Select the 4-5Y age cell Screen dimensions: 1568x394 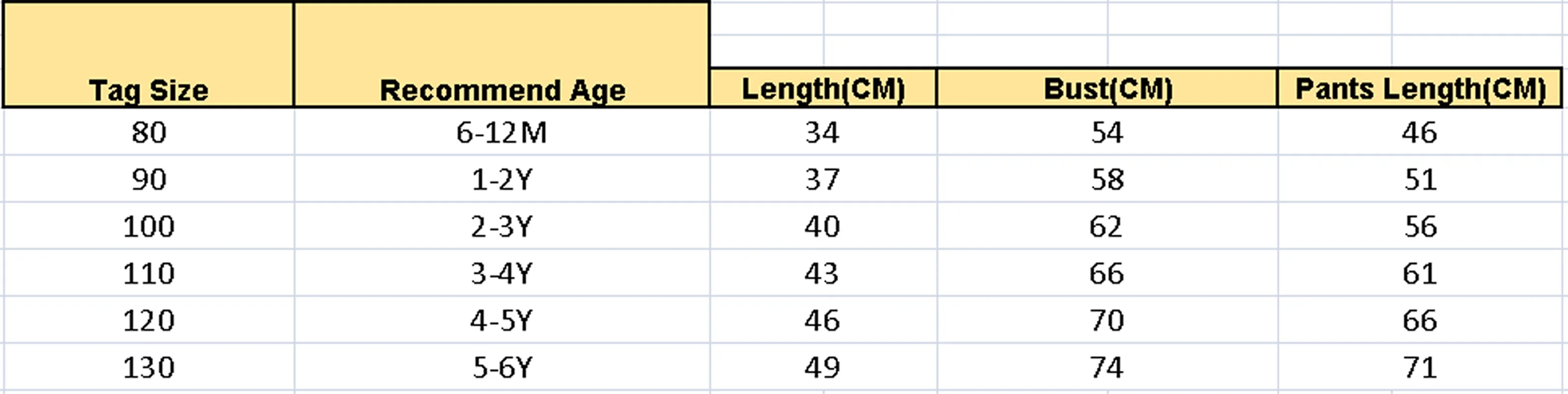(502, 319)
